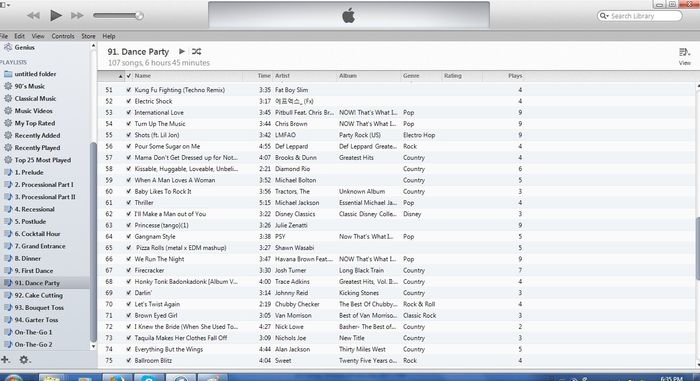This screenshot has width=700, height=381.
Task: Select the On-The-Go 1 playlist
Action: pyautogui.click(x=33, y=332)
